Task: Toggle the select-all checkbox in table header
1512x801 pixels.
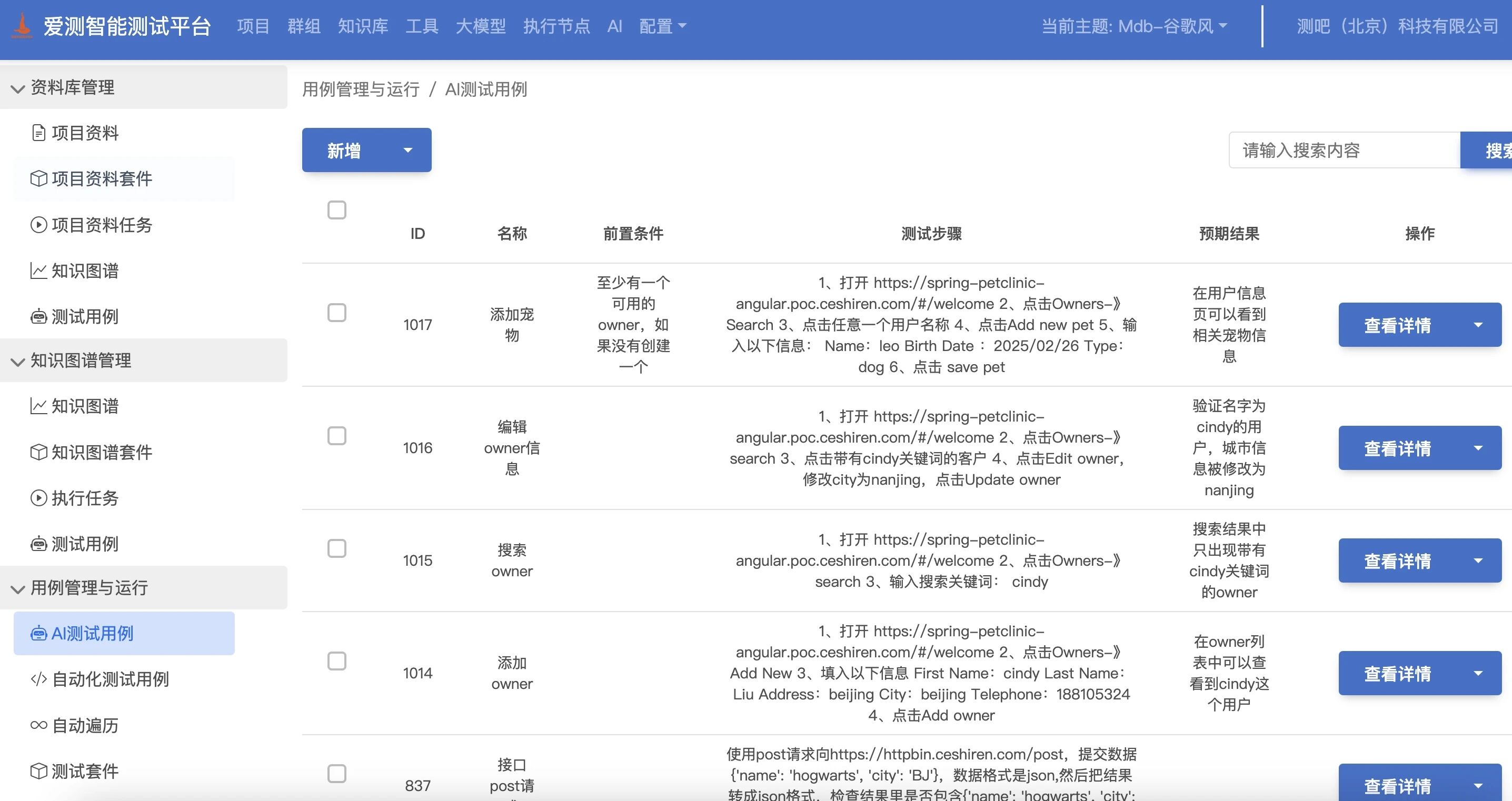Action: pos(336,209)
